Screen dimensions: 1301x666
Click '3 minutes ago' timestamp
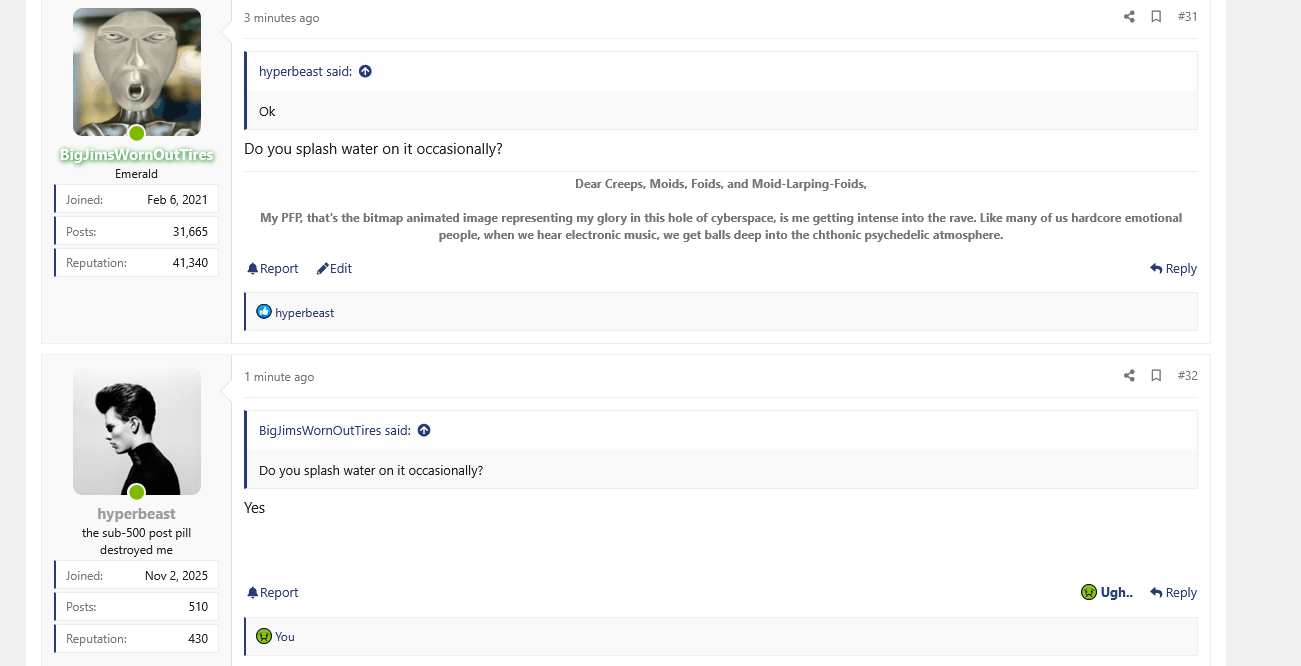[x=282, y=18]
